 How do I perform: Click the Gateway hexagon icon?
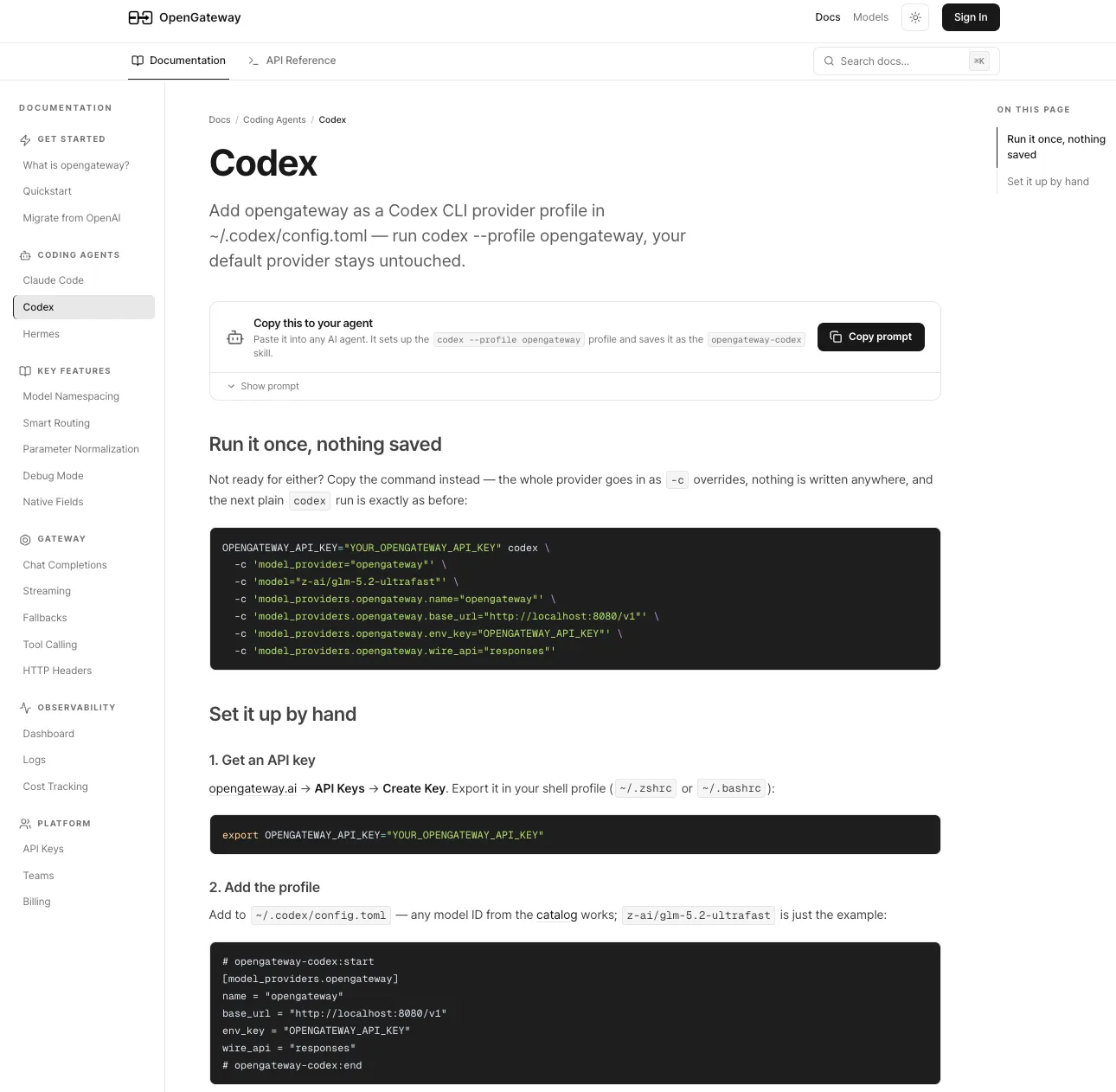pos(25,539)
